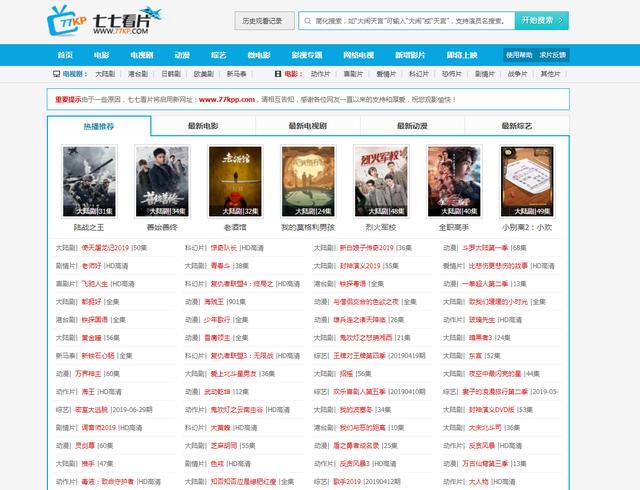Select 喜剧片 movie sub-category link
This screenshot has width=640, height=490.
pos(353,74)
